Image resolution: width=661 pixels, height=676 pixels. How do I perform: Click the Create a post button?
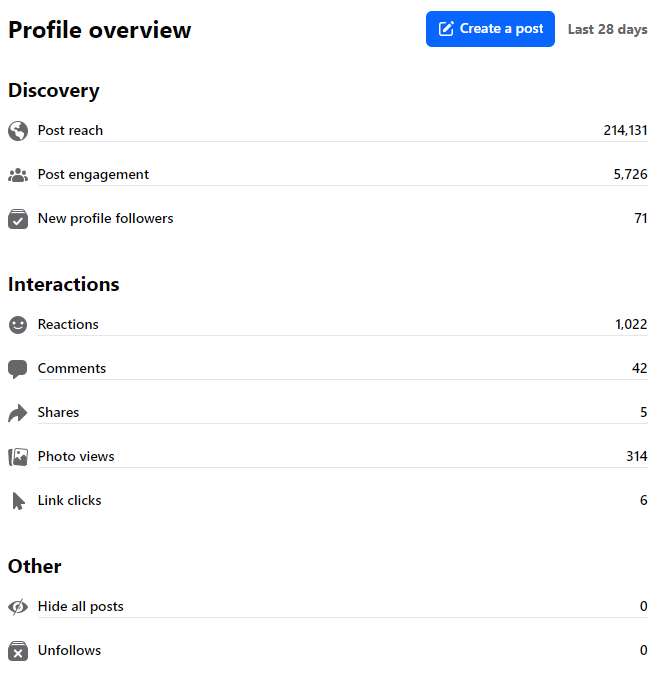tap(490, 29)
